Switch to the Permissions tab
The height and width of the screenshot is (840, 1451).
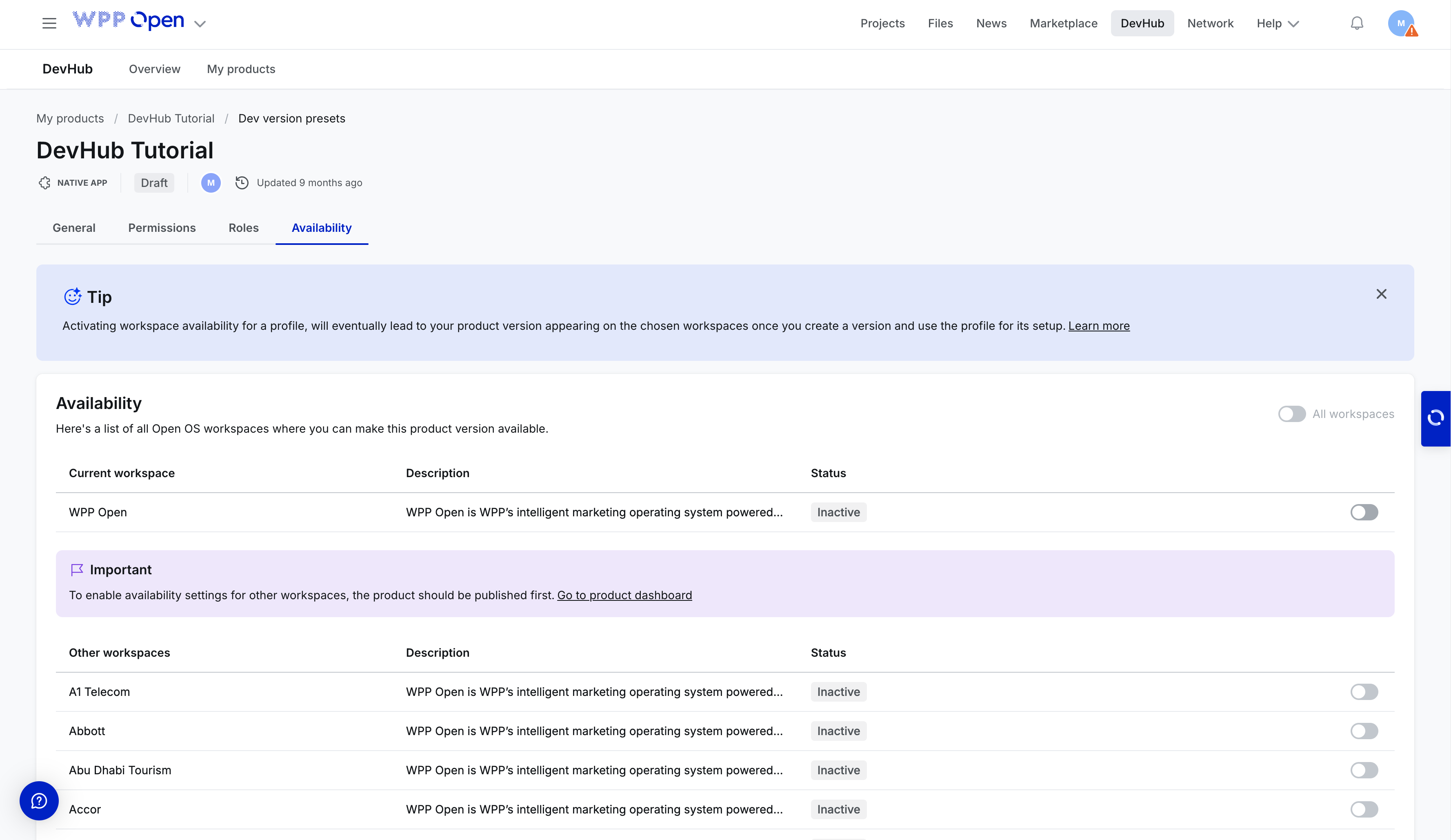[162, 228]
